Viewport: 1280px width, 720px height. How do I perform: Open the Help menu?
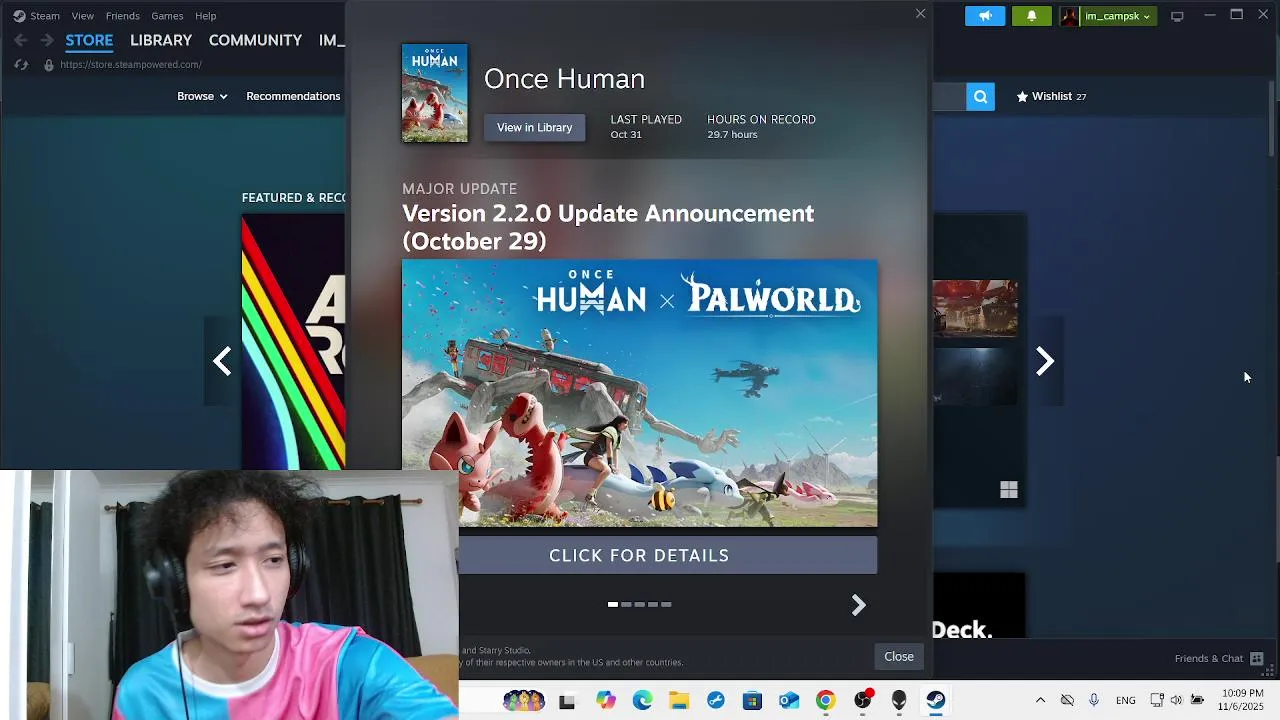coord(206,16)
